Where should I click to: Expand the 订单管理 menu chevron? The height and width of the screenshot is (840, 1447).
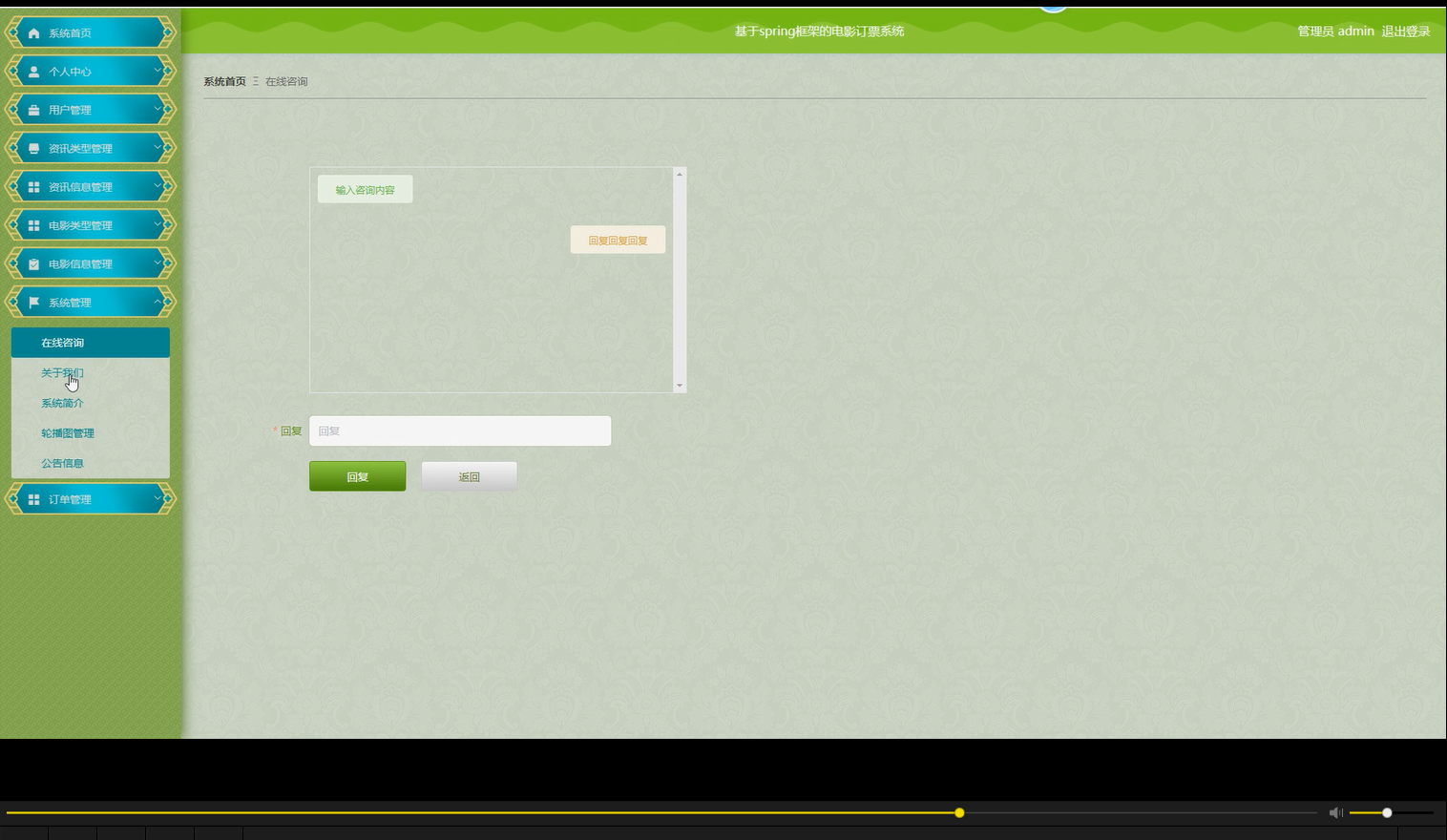tap(157, 498)
